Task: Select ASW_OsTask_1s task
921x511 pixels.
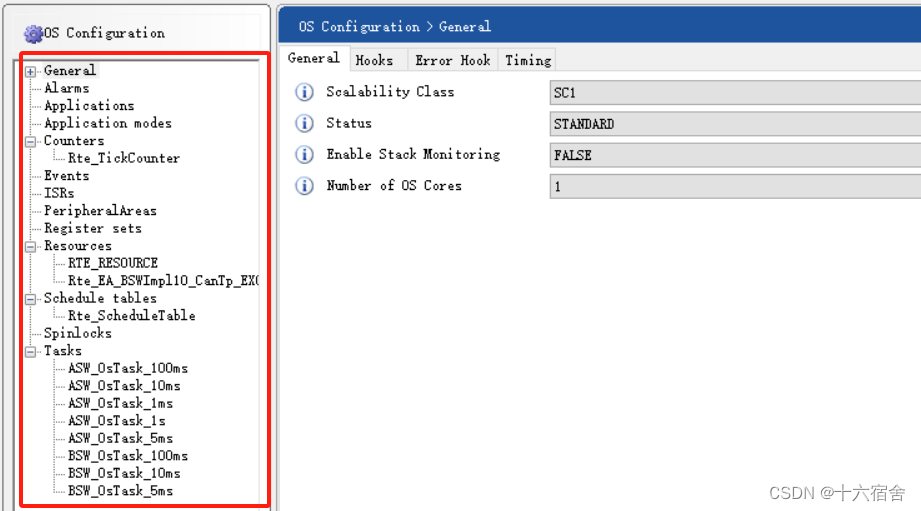Action: [117, 421]
